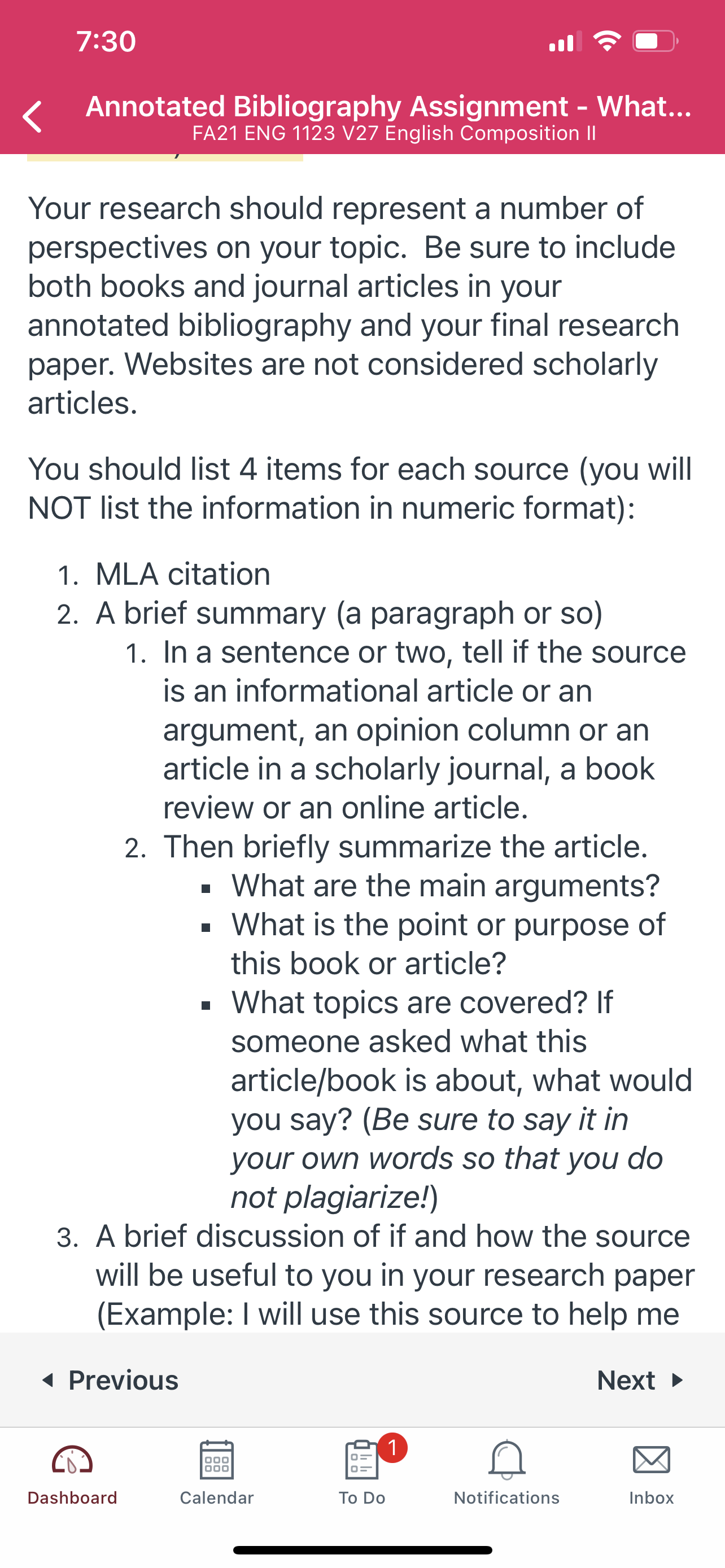The image size is (725, 1568).
Task: Tap the red To Do badge
Action: click(x=392, y=1447)
